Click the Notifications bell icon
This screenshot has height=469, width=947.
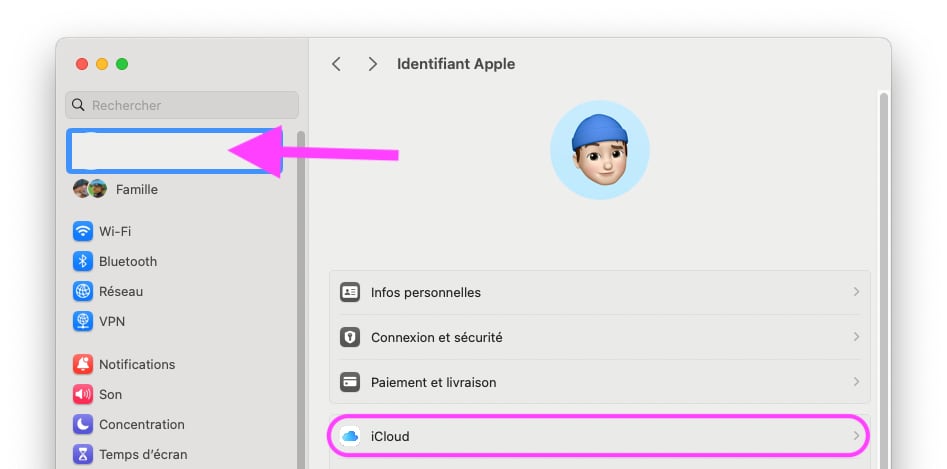pos(83,364)
